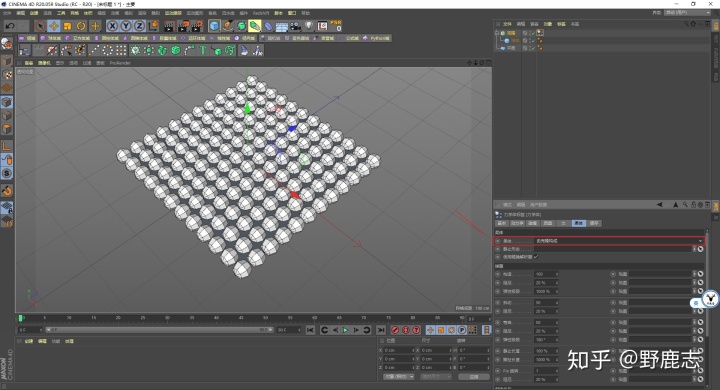Expand the cloner object in Object Manager

[496, 33]
